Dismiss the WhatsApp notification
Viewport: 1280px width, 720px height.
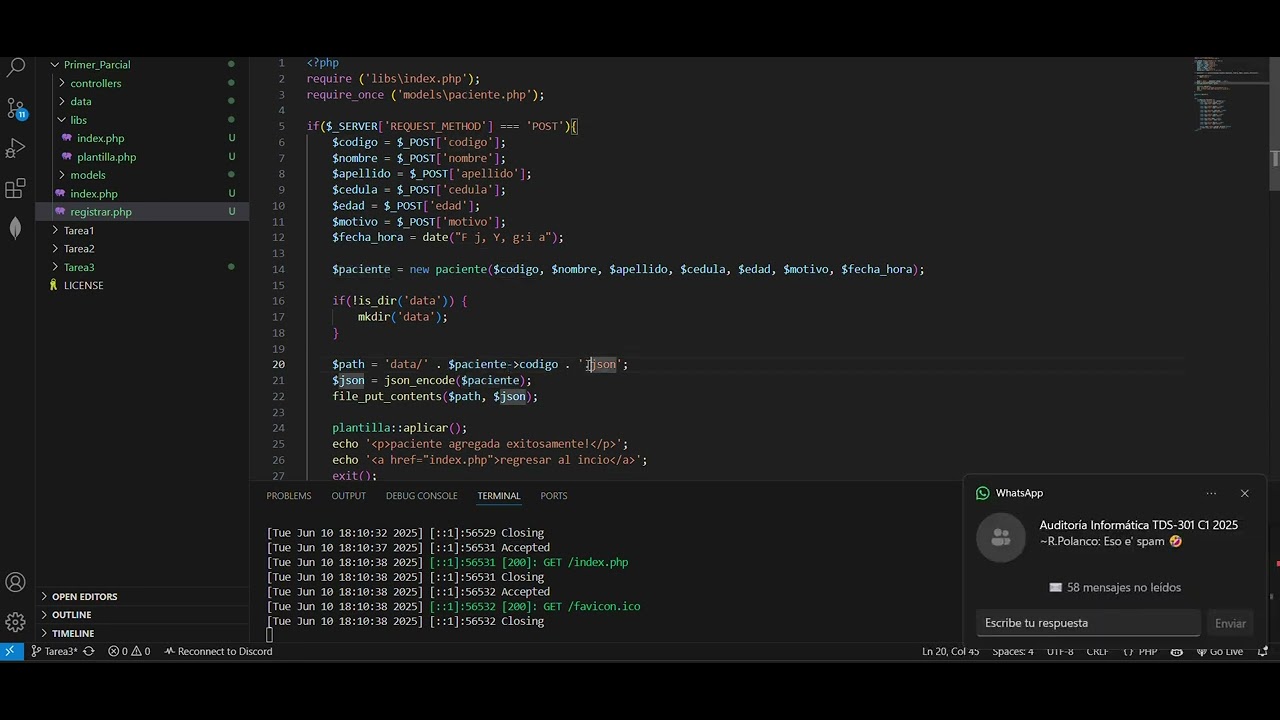coord(1244,493)
